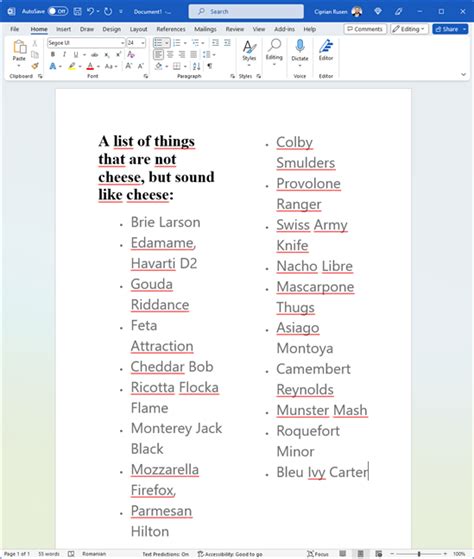Screen dimensions: 474x559
Task: Open the Comments pane button
Action: (x=365, y=29)
